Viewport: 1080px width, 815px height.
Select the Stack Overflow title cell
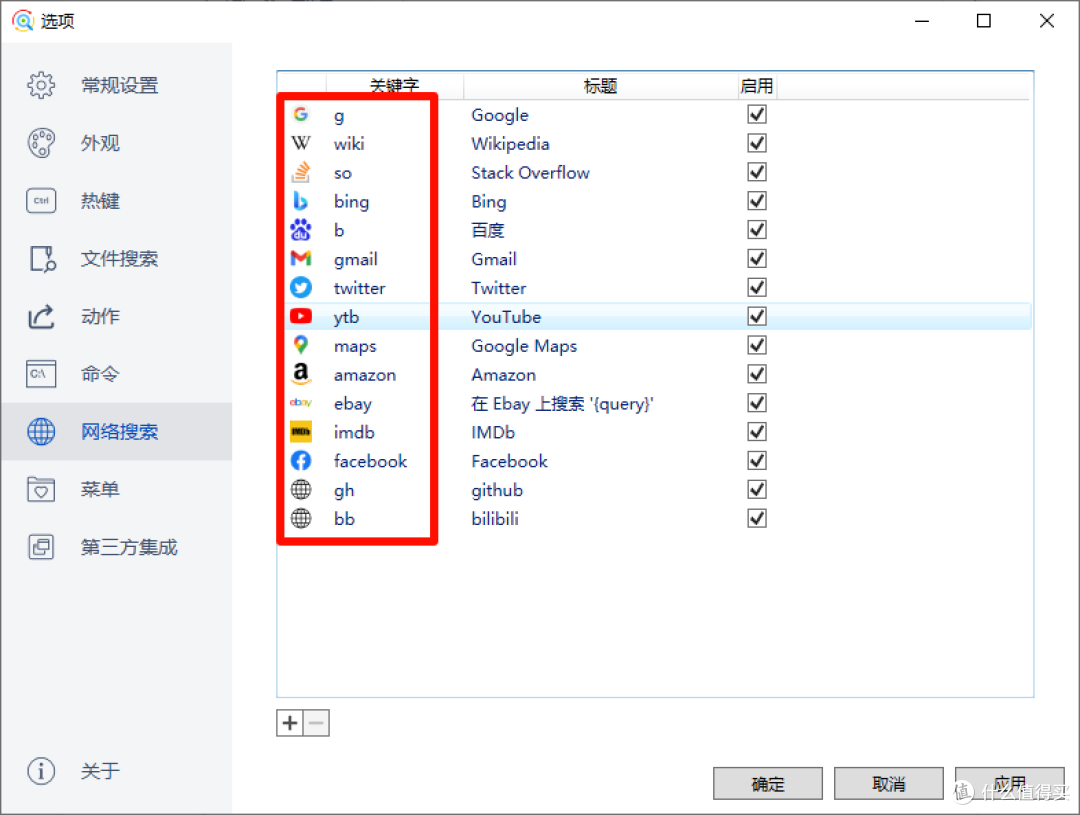530,172
